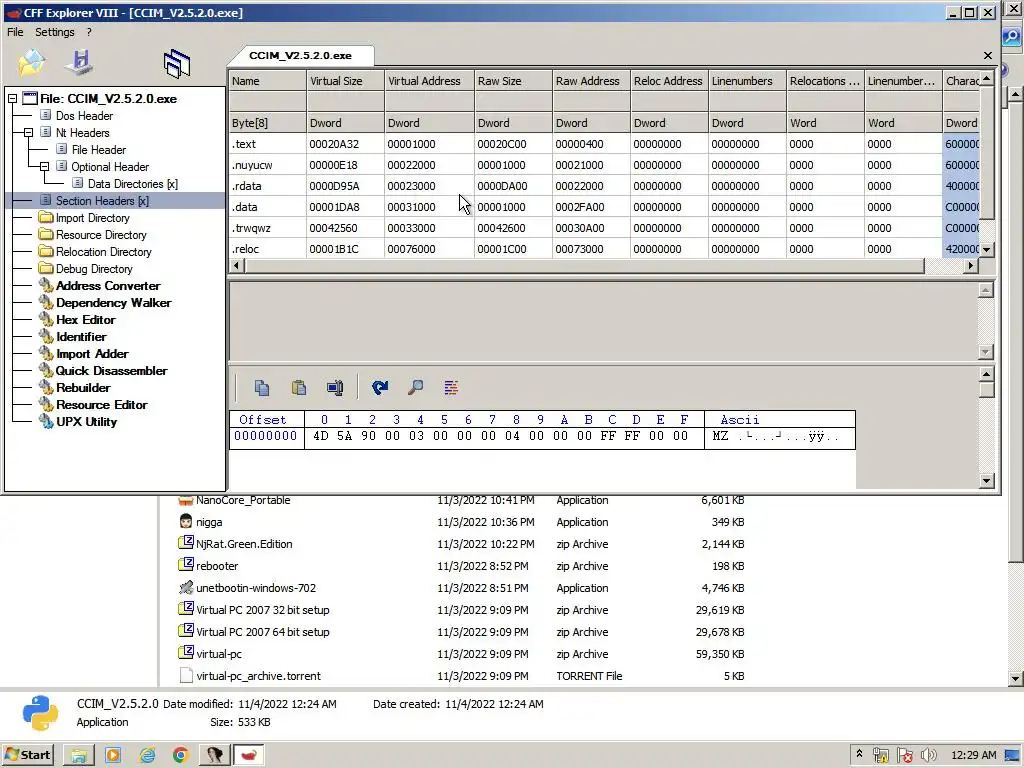
Task: Click the 00000000 offset in hex view
Action: point(266,436)
